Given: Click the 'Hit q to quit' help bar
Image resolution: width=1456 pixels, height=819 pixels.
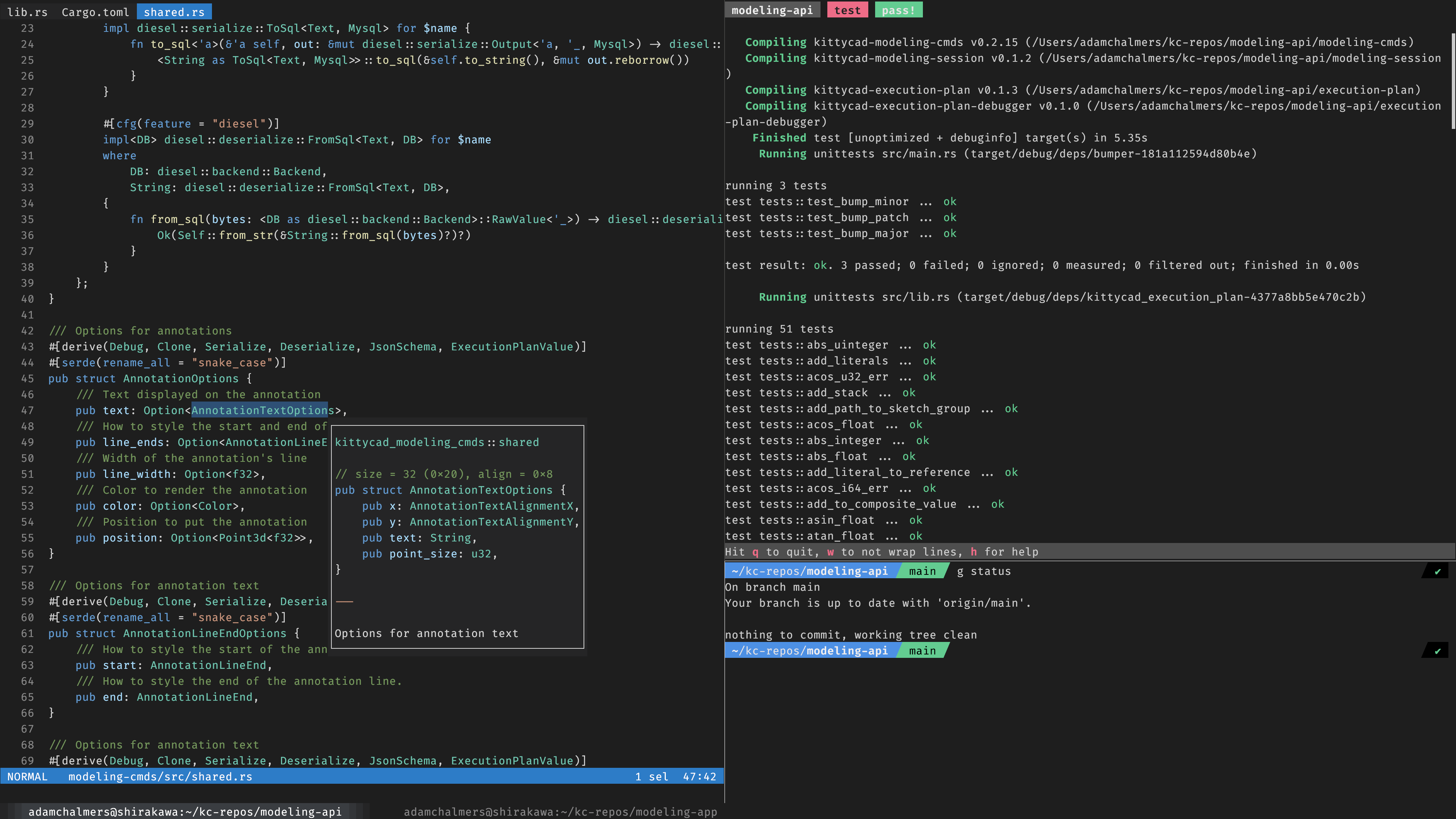Looking at the screenshot, I should point(1089,552).
